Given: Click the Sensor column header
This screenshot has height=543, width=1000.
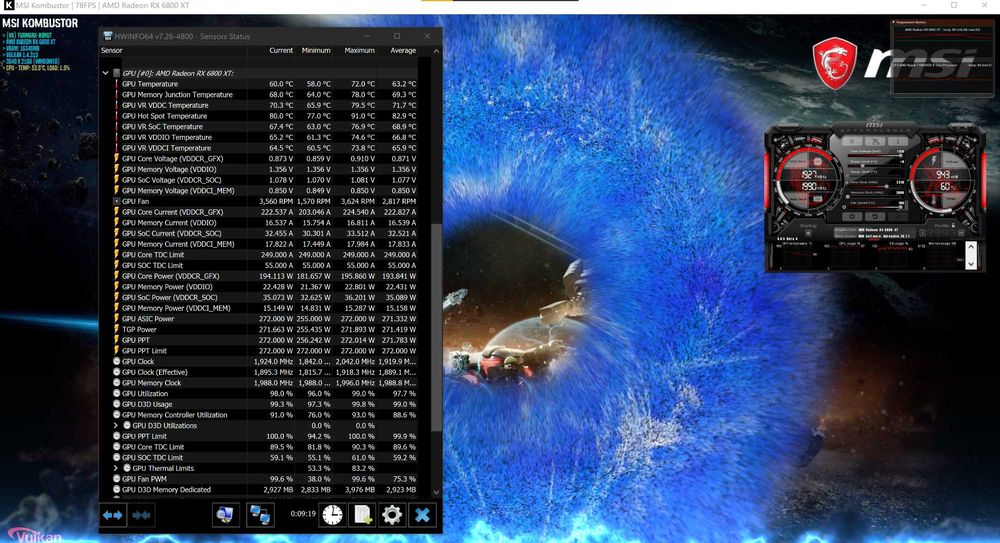Looking at the screenshot, I should tap(112, 50).
